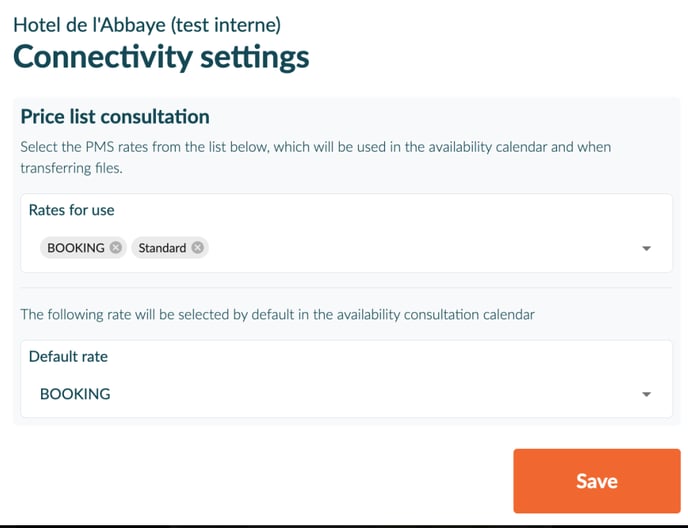Click the 'Rates for use' field label
This screenshot has height=528, width=688.
coord(71,210)
